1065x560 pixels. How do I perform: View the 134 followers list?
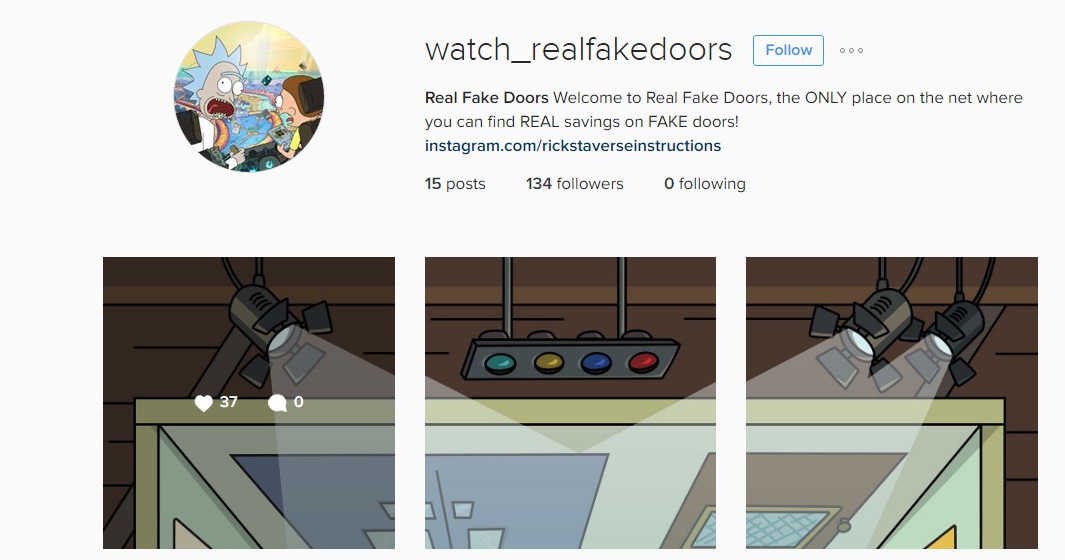tap(575, 183)
